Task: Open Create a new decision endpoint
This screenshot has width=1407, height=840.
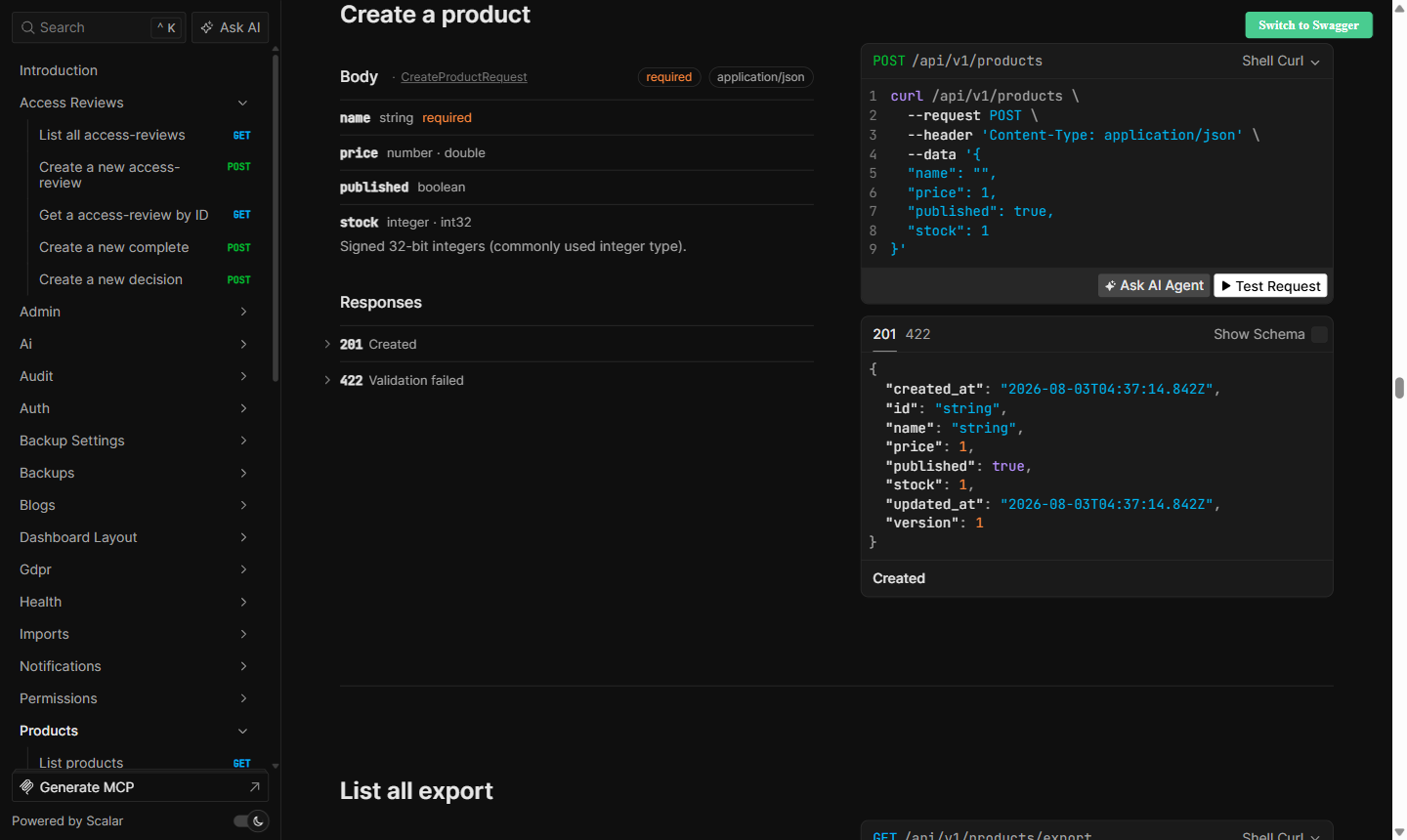Action: coord(147,279)
